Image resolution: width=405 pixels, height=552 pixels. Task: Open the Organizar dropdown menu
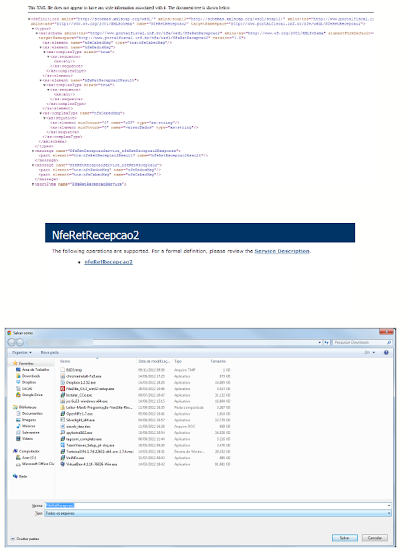(22, 352)
